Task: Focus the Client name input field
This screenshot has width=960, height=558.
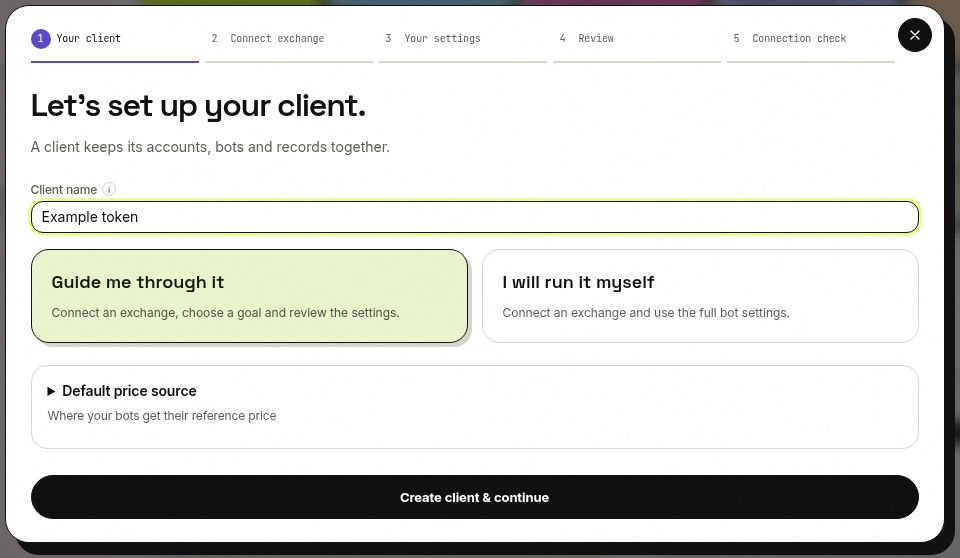Action: 474,217
